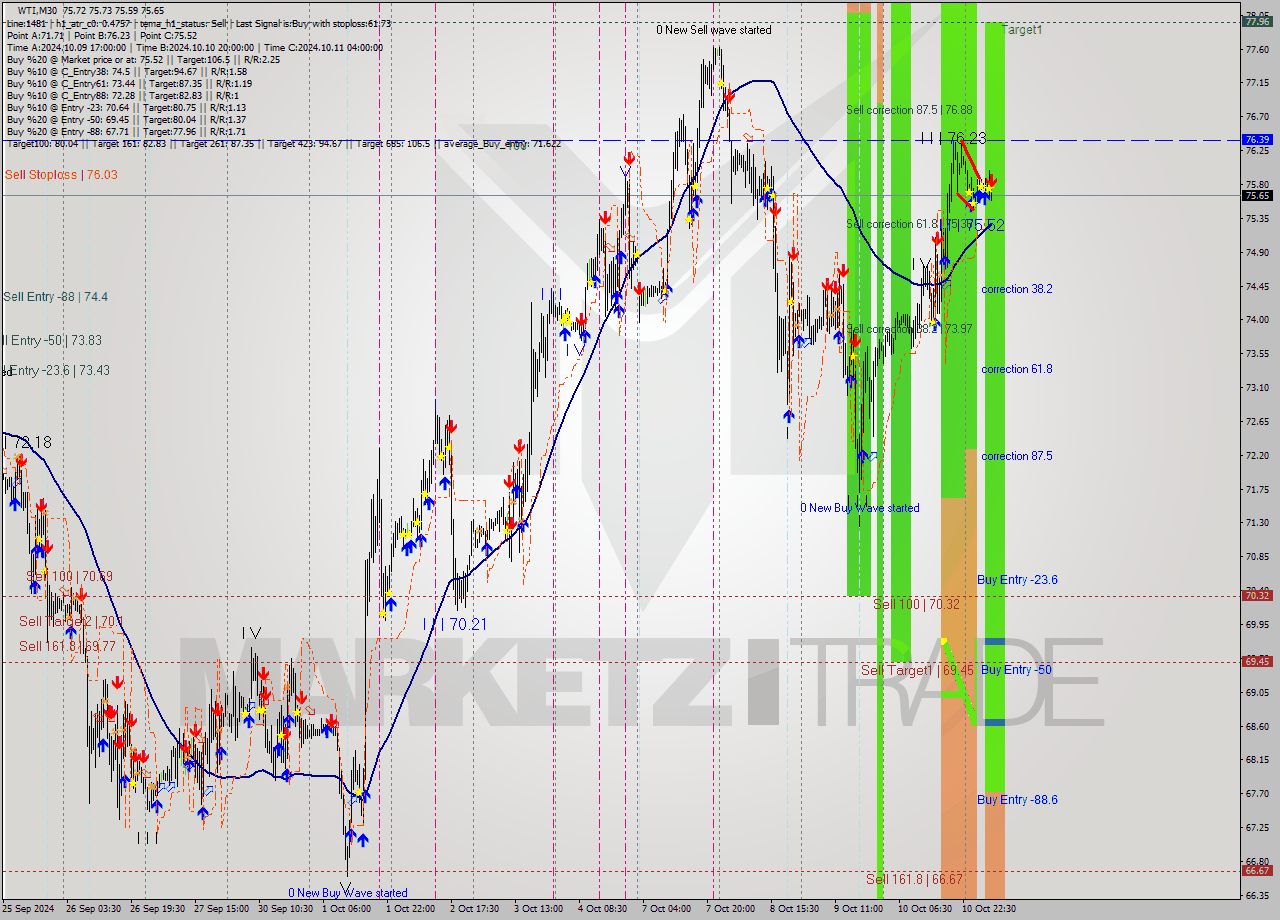The image size is (1280, 920).
Task: Click the 'Sell 161.8 | 66.67' label
Action: [914, 879]
